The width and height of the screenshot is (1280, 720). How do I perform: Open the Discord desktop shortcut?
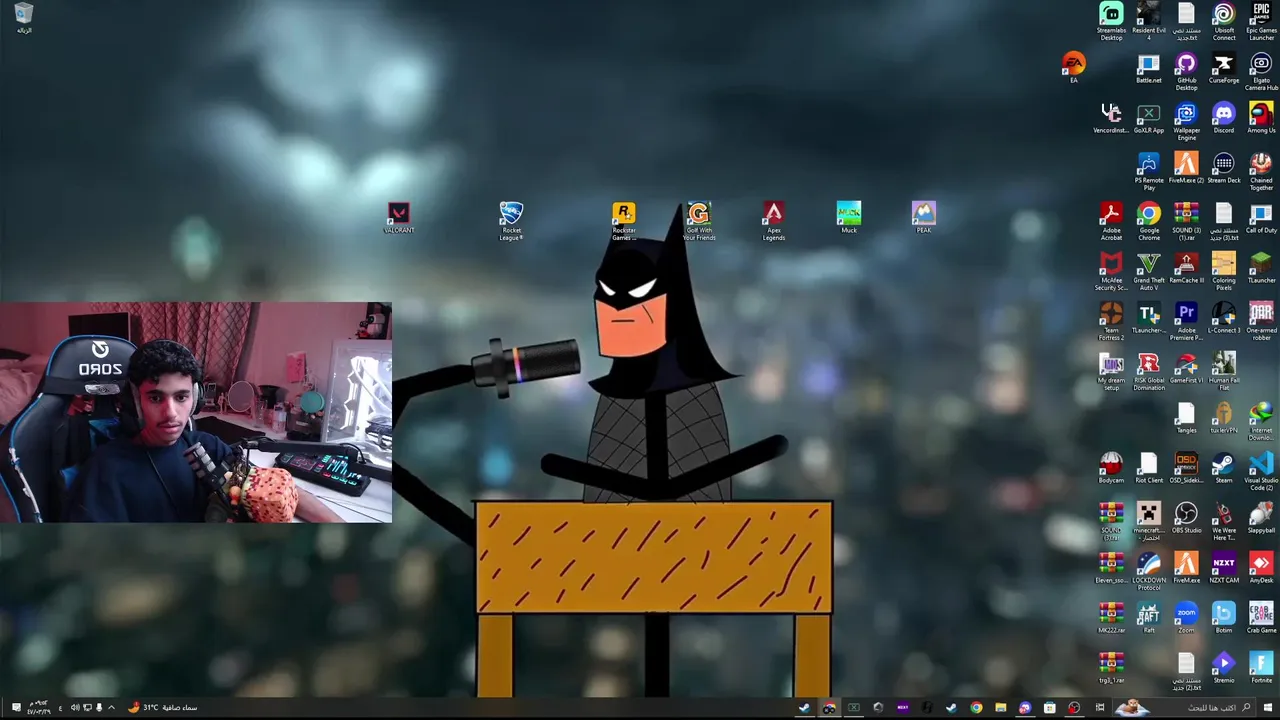(x=1224, y=118)
